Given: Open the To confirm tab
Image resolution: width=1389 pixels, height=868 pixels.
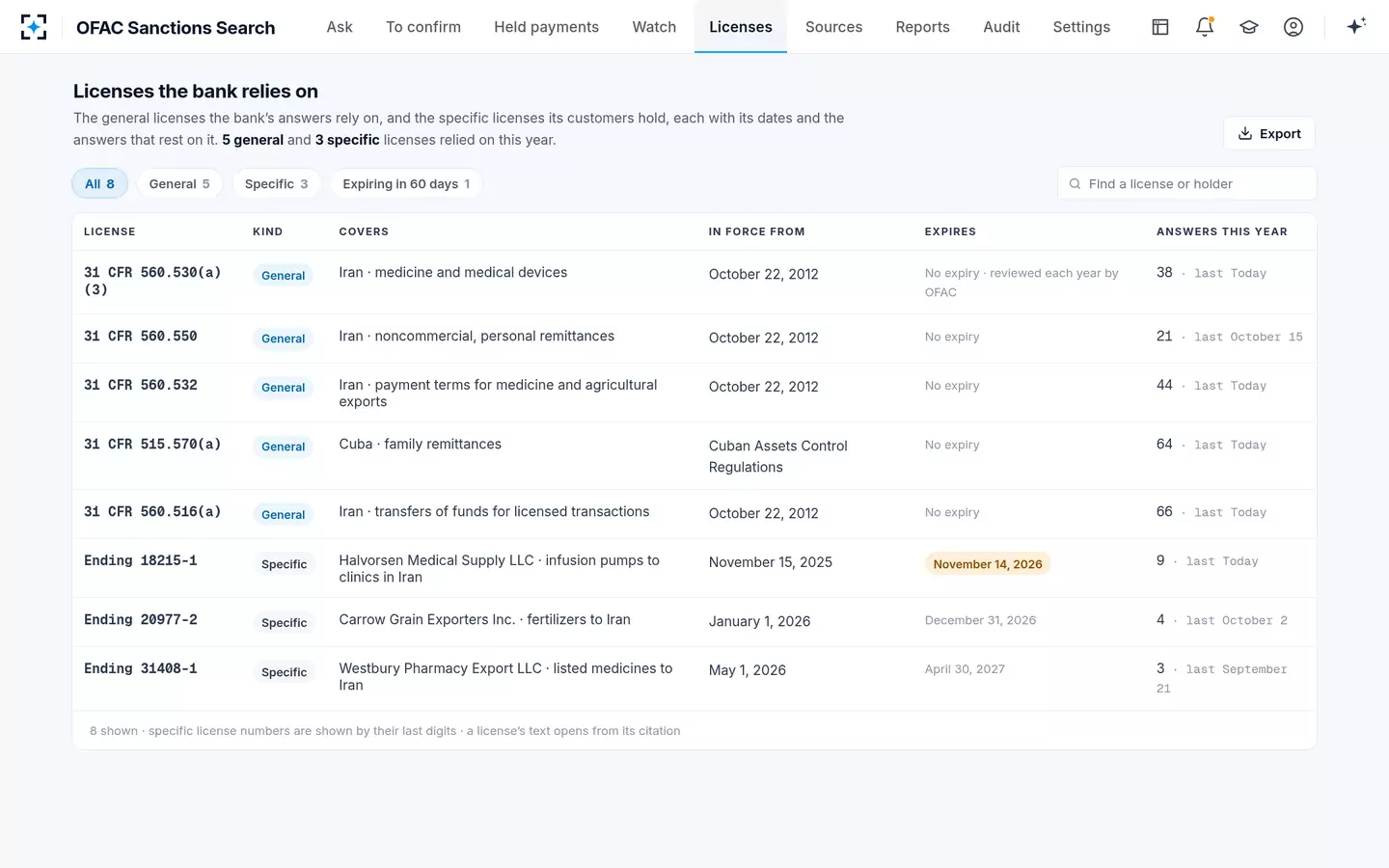Looking at the screenshot, I should click(x=423, y=27).
